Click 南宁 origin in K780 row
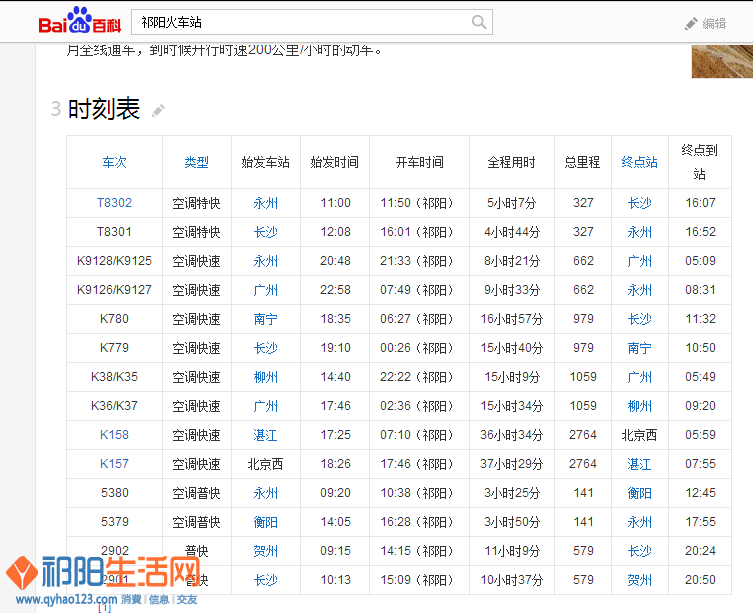This screenshot has height=613, width=753. (x=266, y=319)
